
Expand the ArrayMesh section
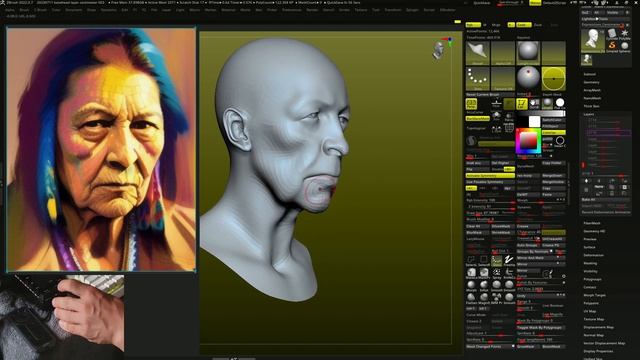592,90
